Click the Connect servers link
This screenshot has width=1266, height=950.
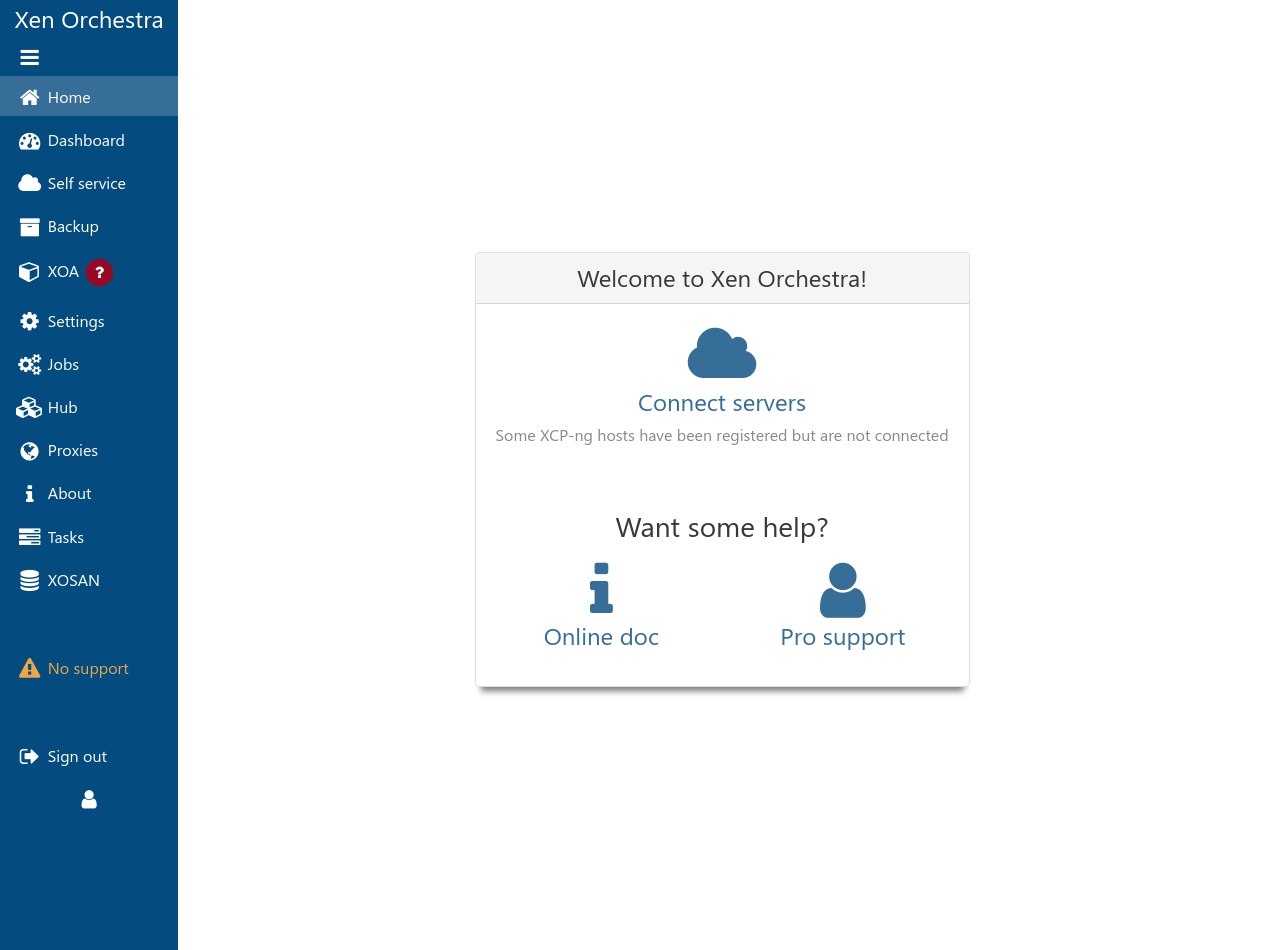pyautogui.click(x=721, y=403)
